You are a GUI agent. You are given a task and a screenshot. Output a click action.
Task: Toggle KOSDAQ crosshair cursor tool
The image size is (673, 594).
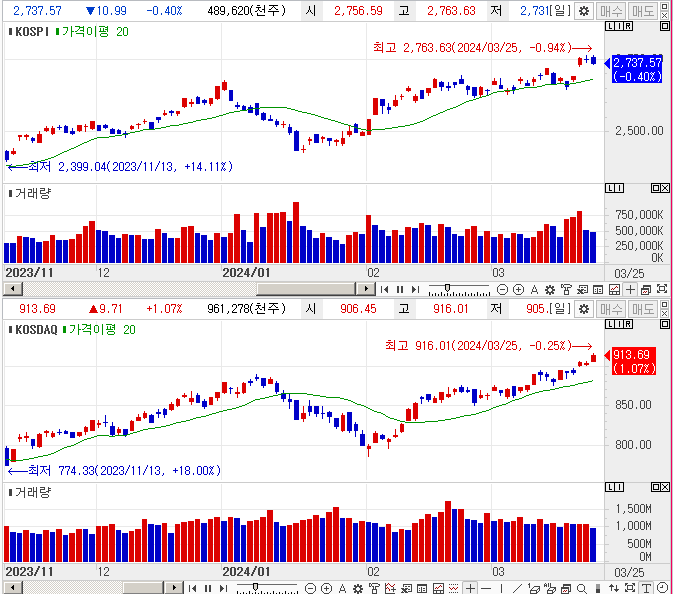click(x=470, y=588)
